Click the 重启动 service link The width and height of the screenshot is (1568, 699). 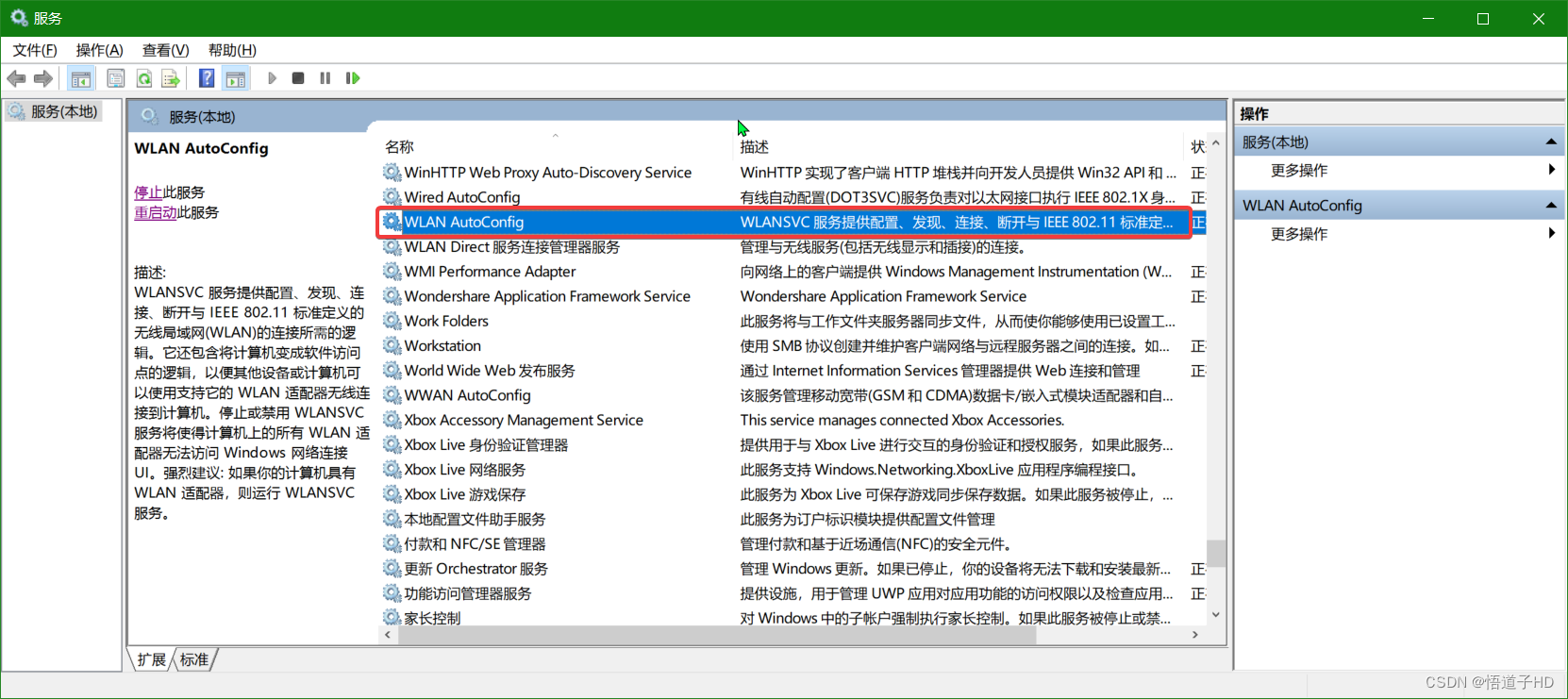point(156,212)
